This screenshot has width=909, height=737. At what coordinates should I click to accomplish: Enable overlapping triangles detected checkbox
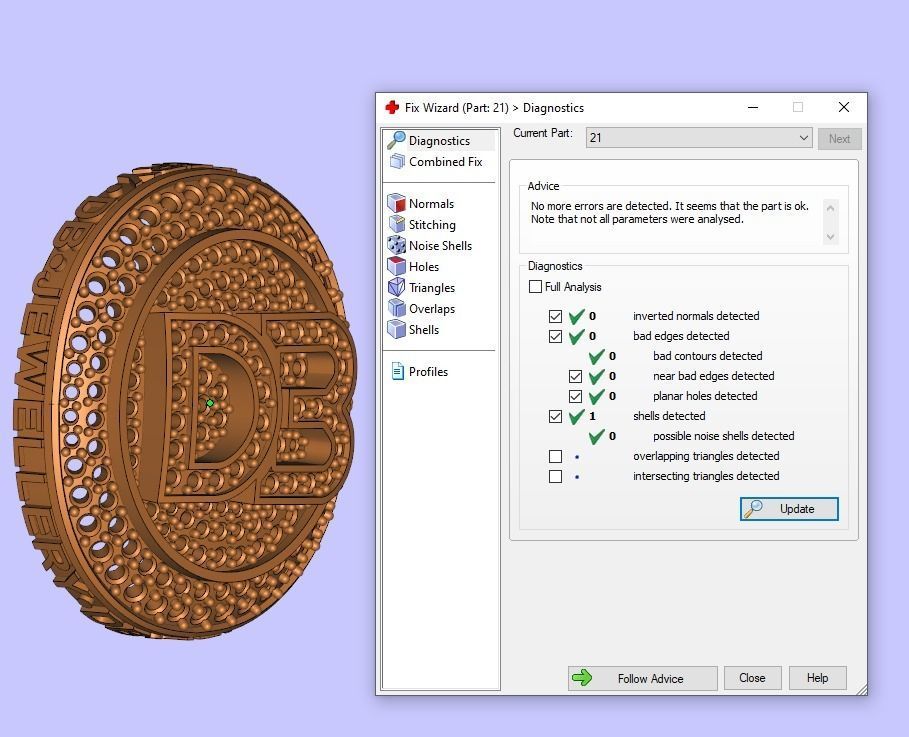pyautogui.click(x=555, y=456)
